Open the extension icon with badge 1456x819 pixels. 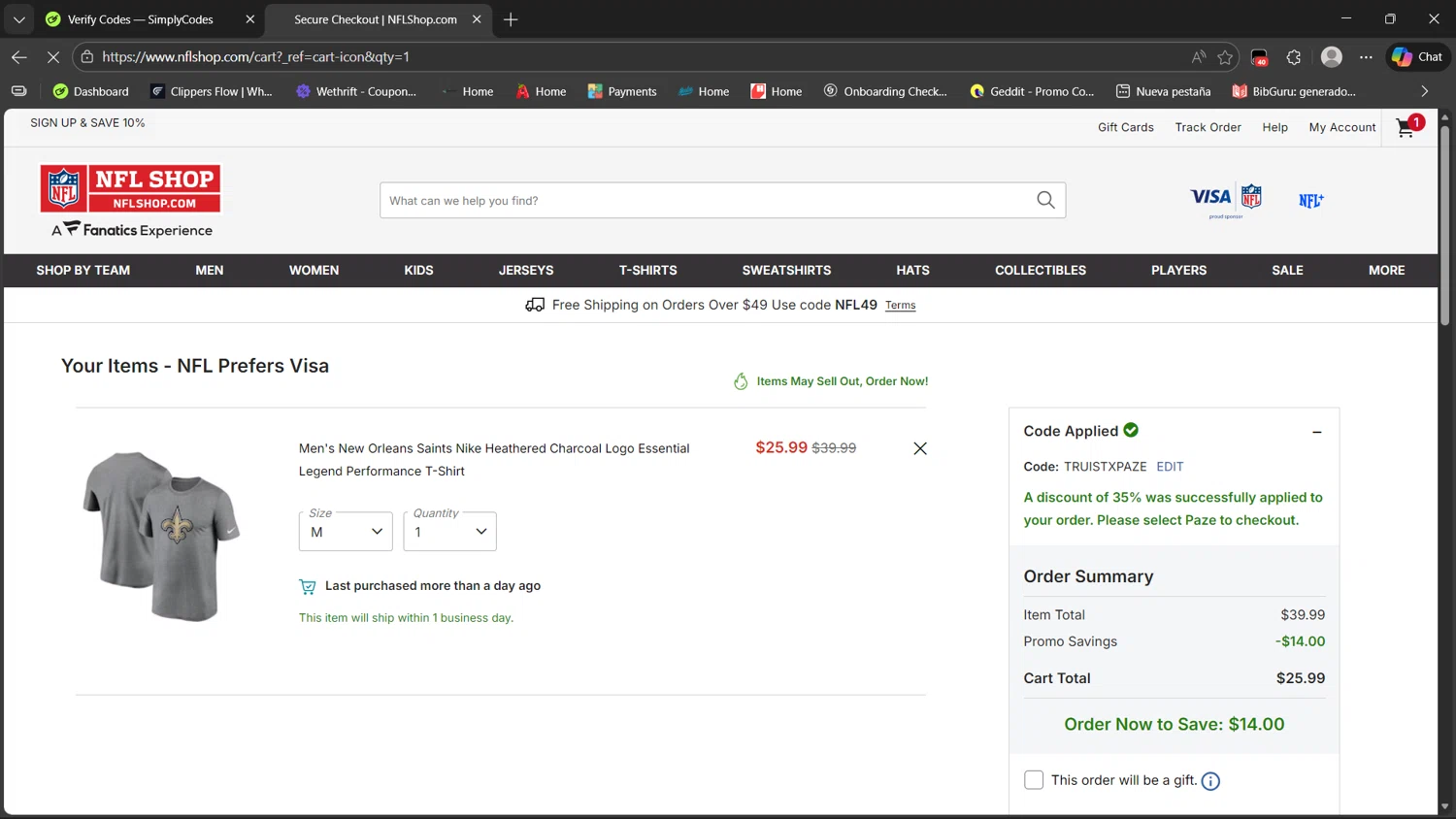(x=1259, y=57)
